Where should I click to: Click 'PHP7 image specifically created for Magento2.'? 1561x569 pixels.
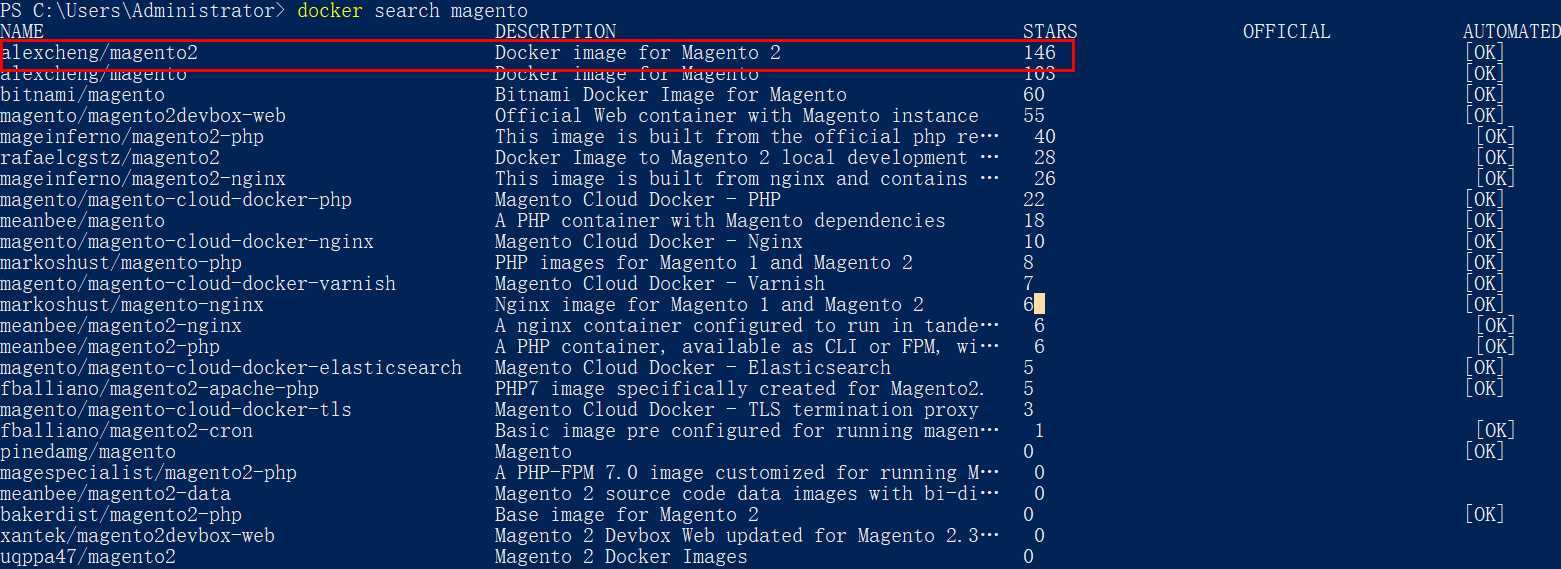click(x=740, y=389)
